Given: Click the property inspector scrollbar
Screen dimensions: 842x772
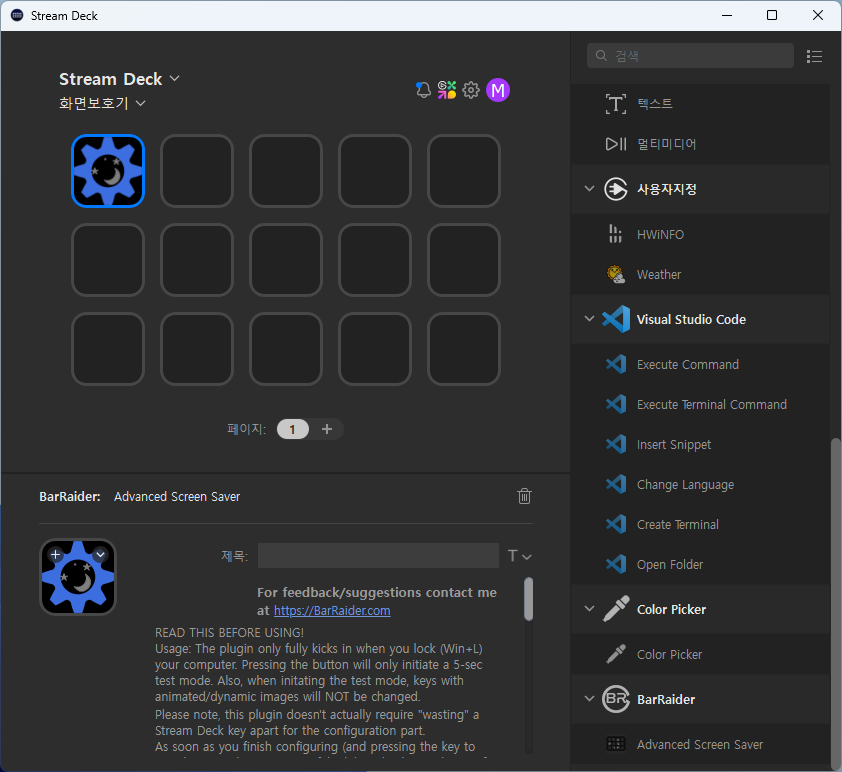Looking at the screenshot, I should coord(529,599).
